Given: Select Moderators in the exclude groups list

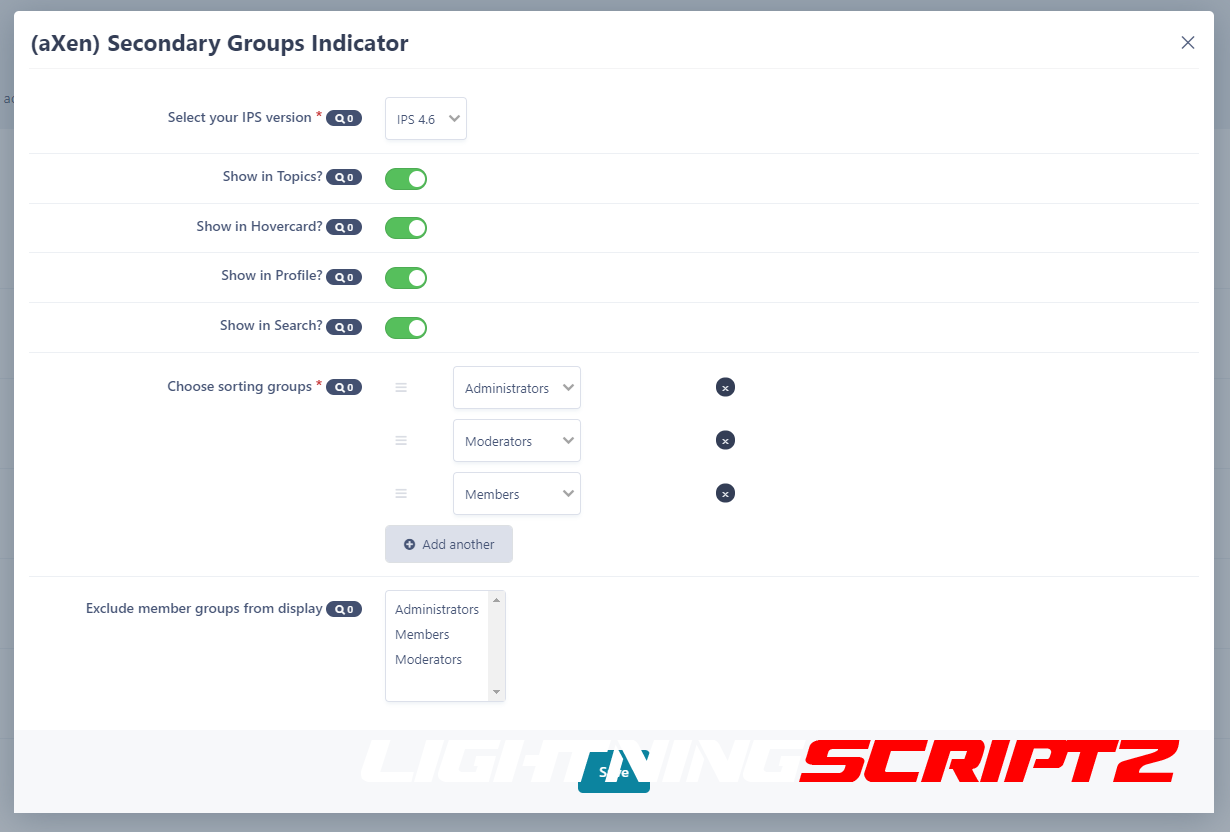Looking at the screenshot, I should point(429,660).
